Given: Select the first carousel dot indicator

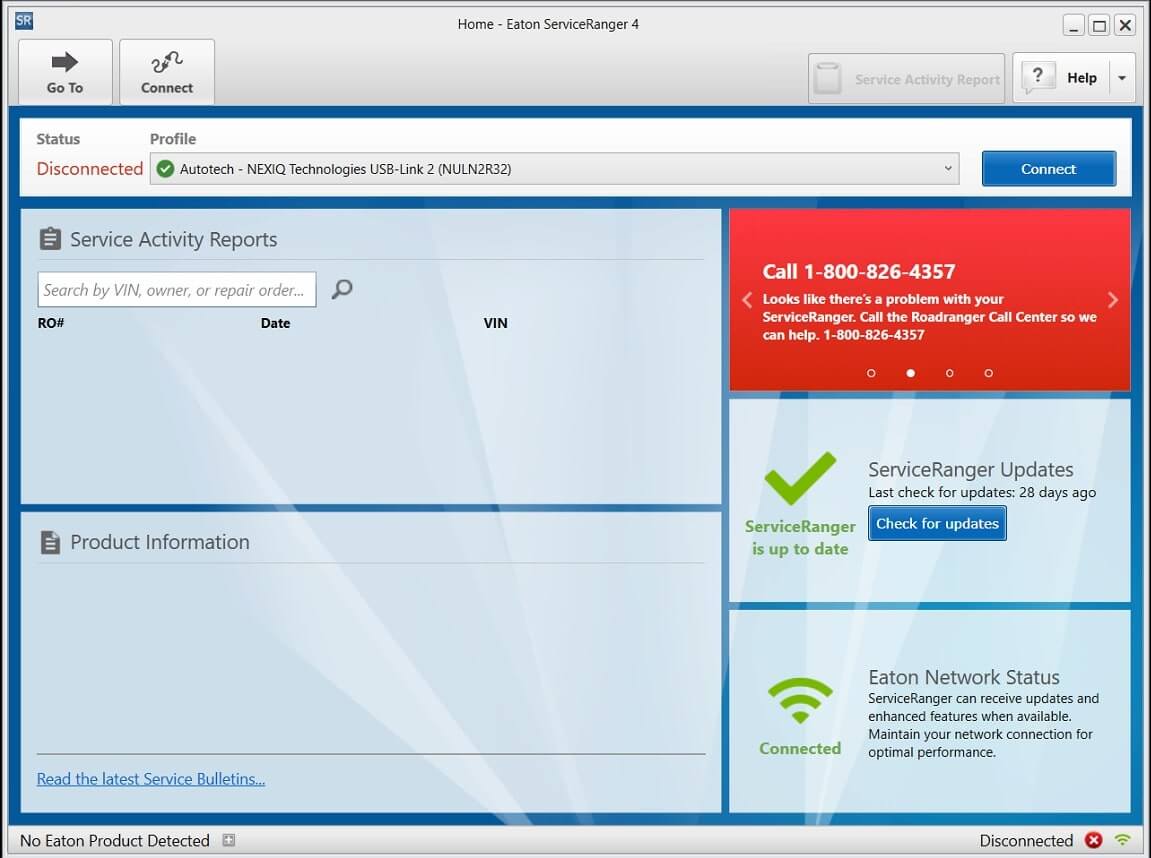Looking at the screenshot, I should (871, 373).
